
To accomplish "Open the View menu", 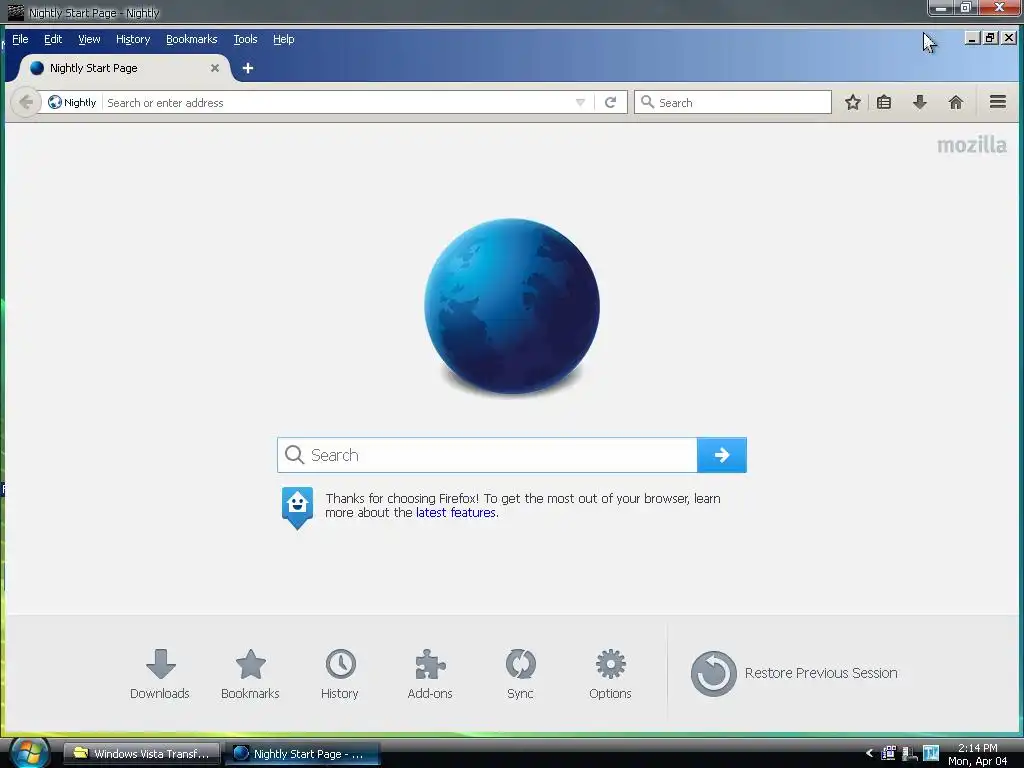I will point(89,39).
